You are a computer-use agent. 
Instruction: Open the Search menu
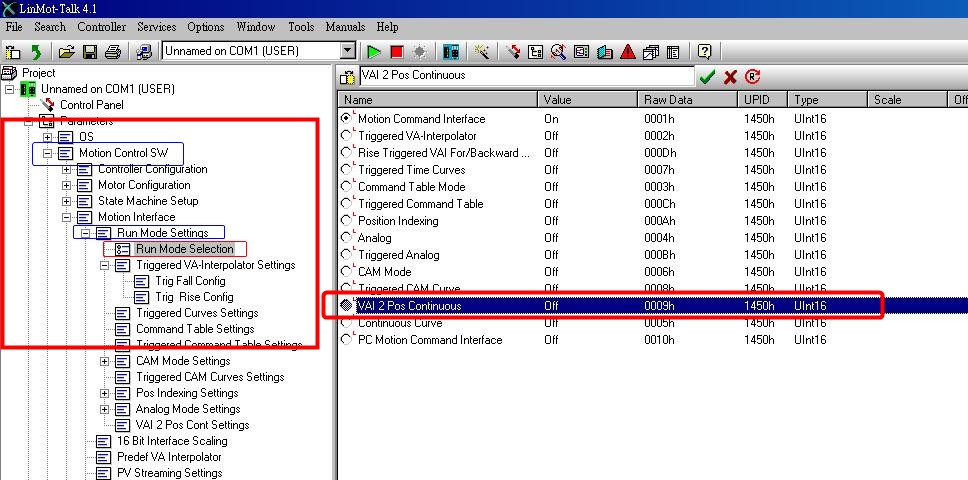[49, 27]
